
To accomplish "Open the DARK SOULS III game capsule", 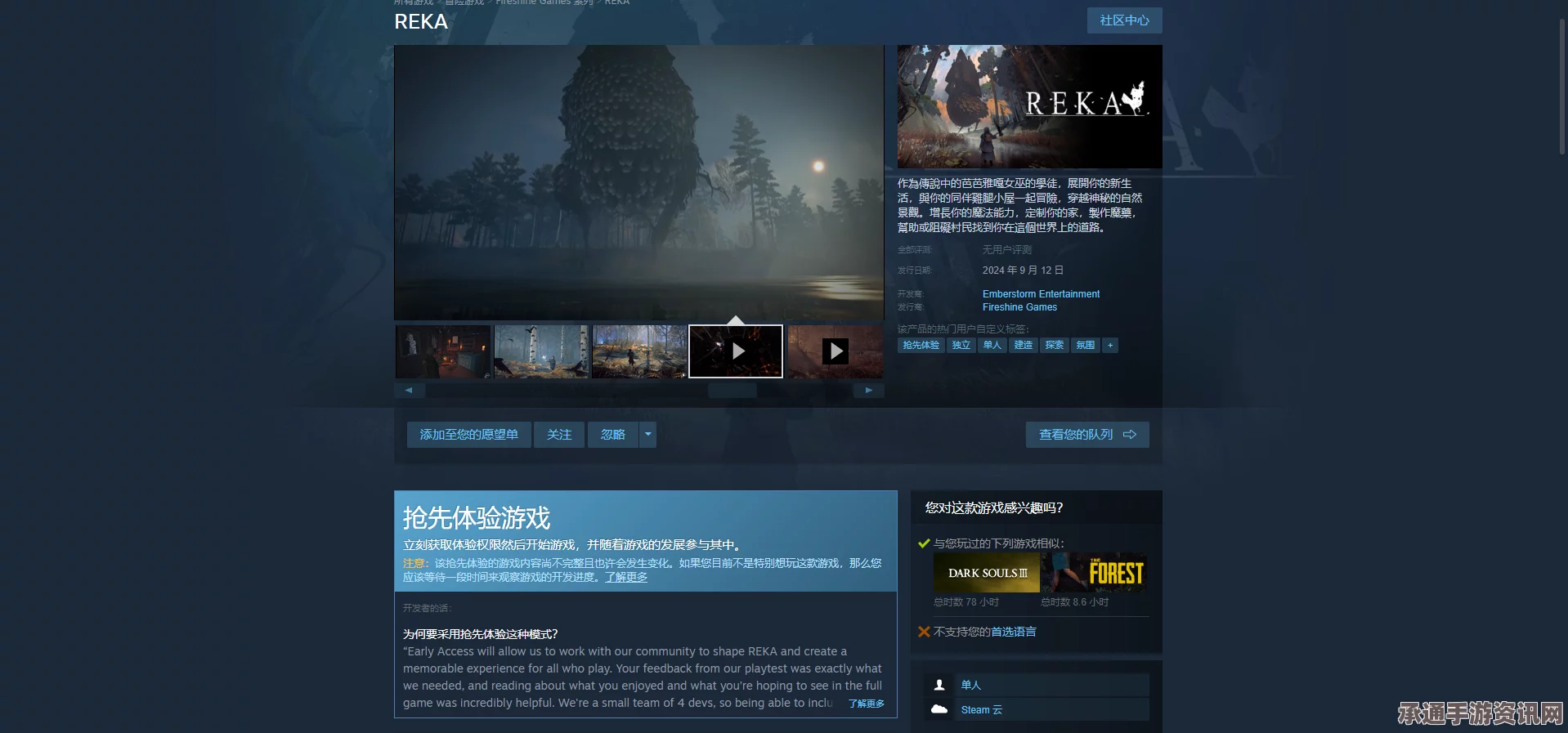I will (x=987, y=573).
